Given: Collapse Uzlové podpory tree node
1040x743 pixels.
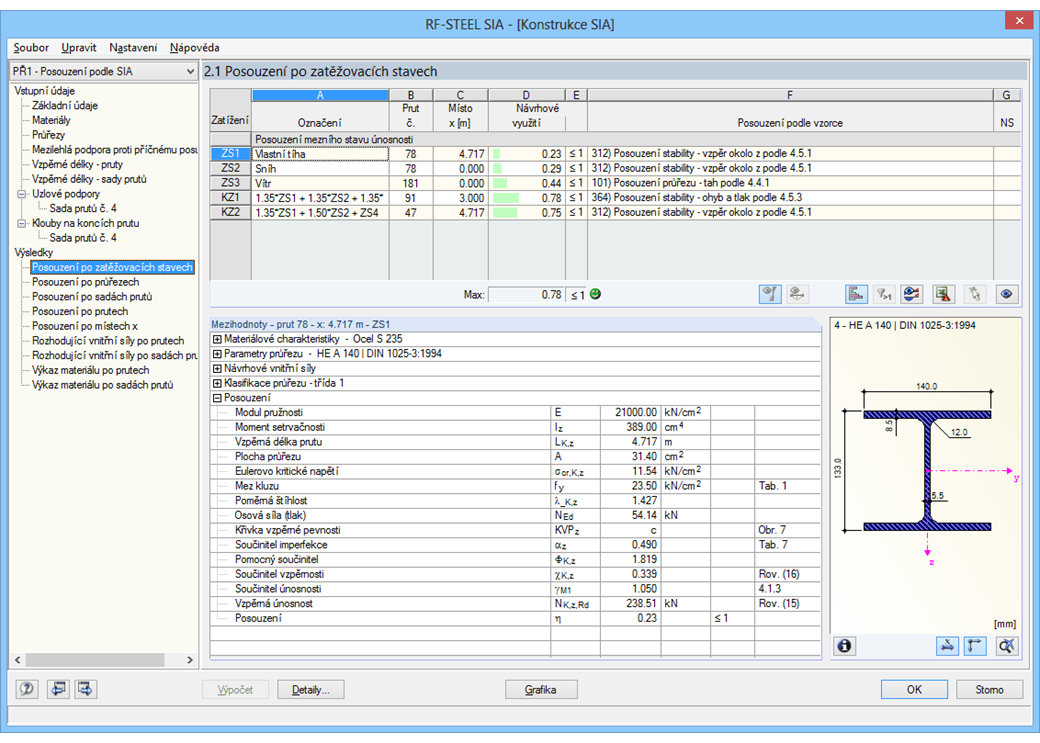Looking at the screenshot, I should tap(21, 194).
